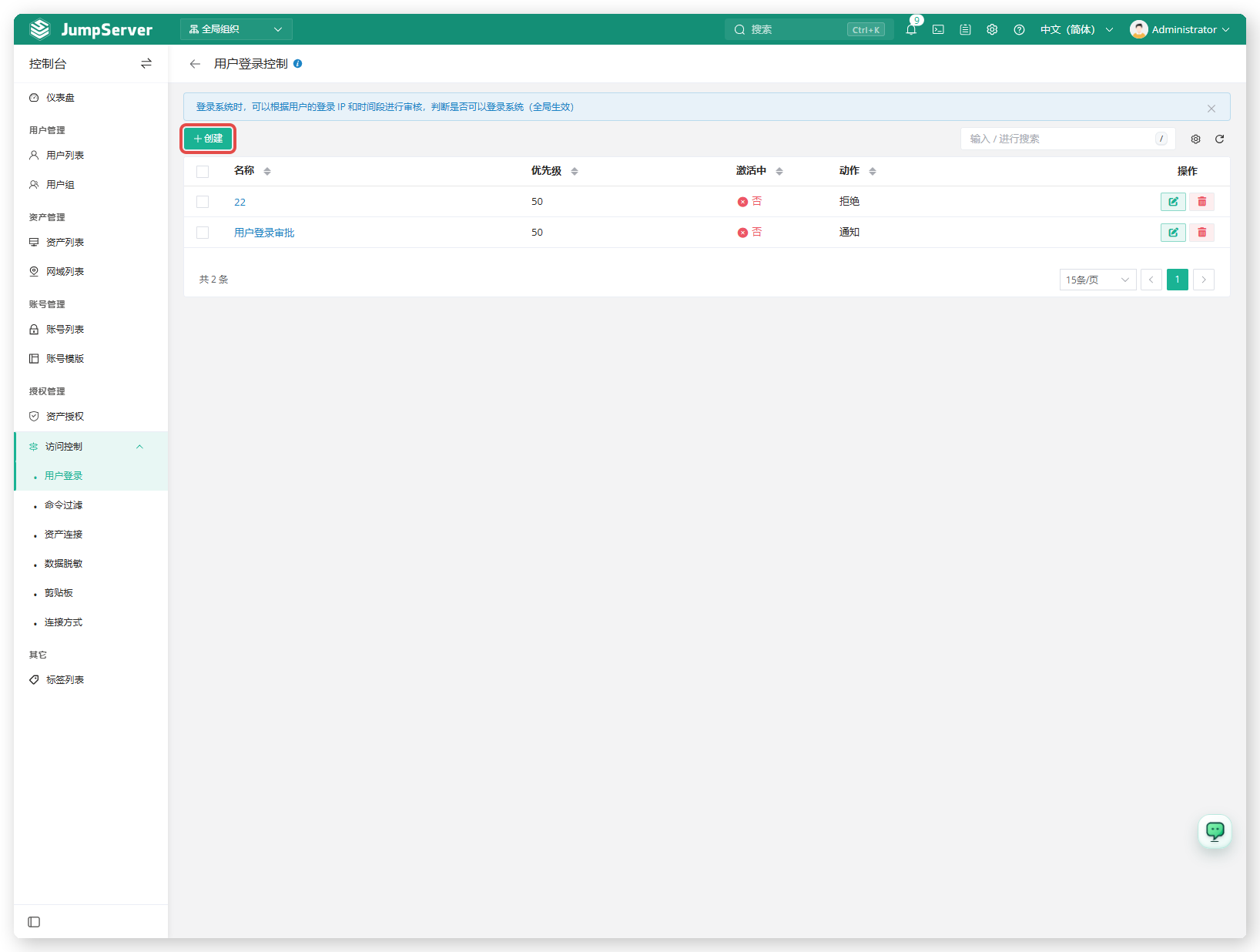The height and width of the screenshot is (952, 1260).
Task: Open table column settings gear icon
Action: pyautogui.click(x=1195, y=139)
